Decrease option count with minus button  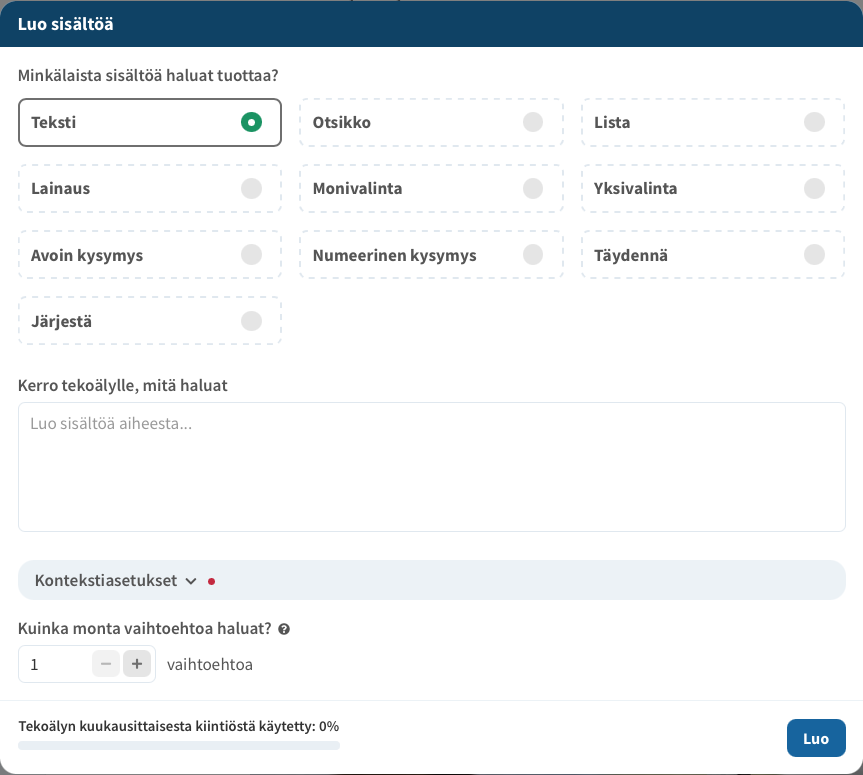[106, 663]
